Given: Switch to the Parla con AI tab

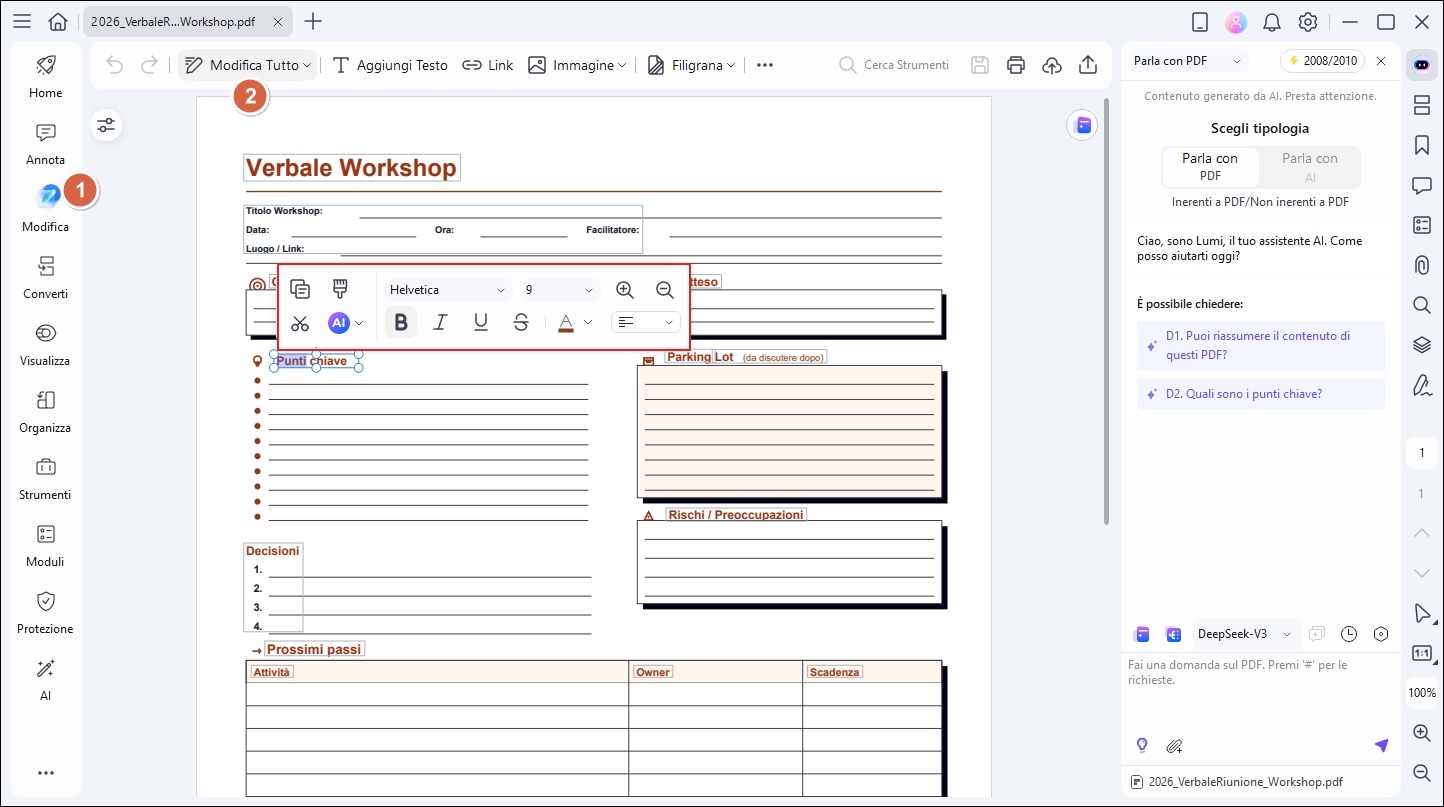Looking at the screenshot, I should tap(1309, 166).
